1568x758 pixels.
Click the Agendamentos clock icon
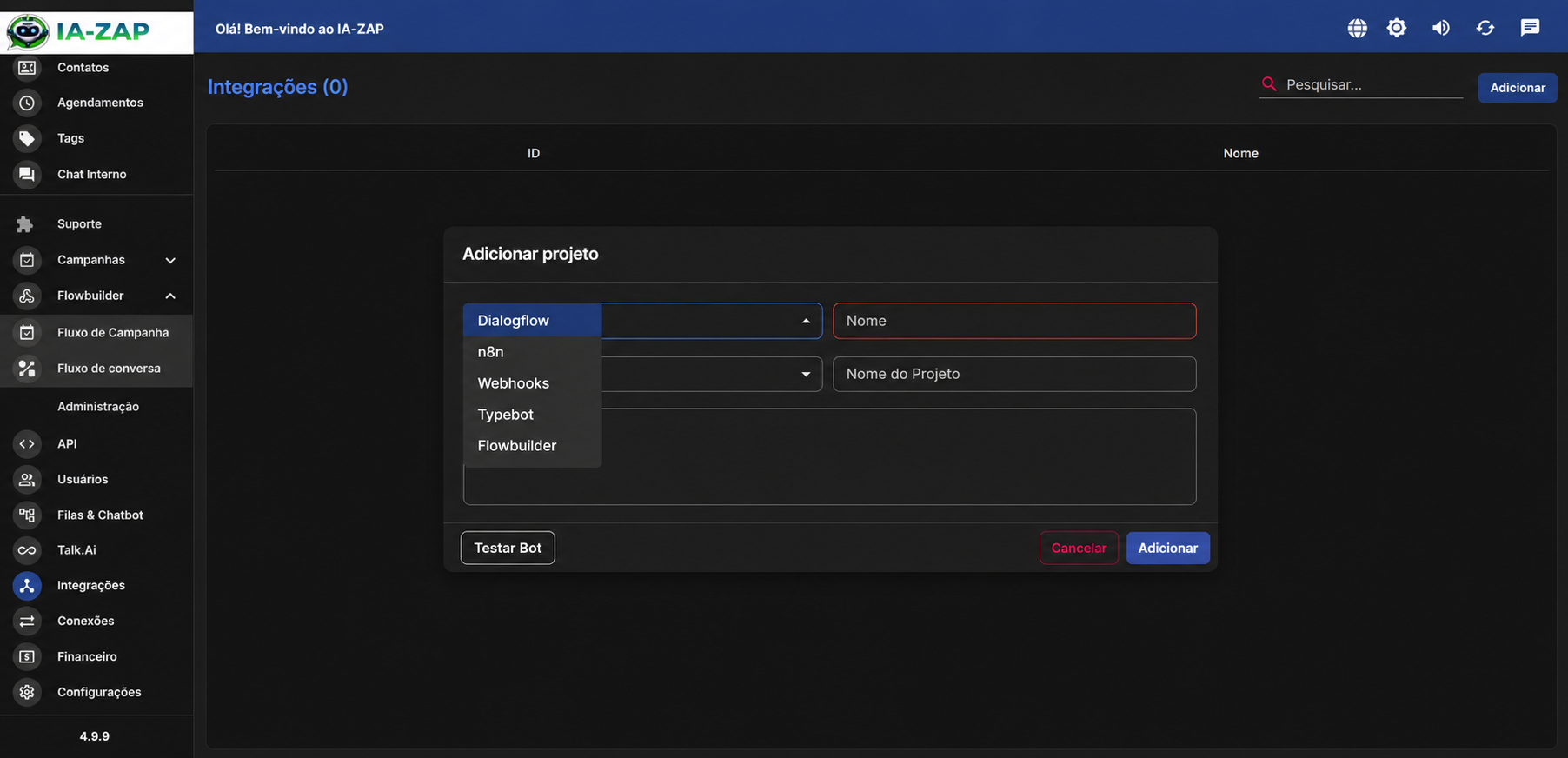click(x=27, y=103)
